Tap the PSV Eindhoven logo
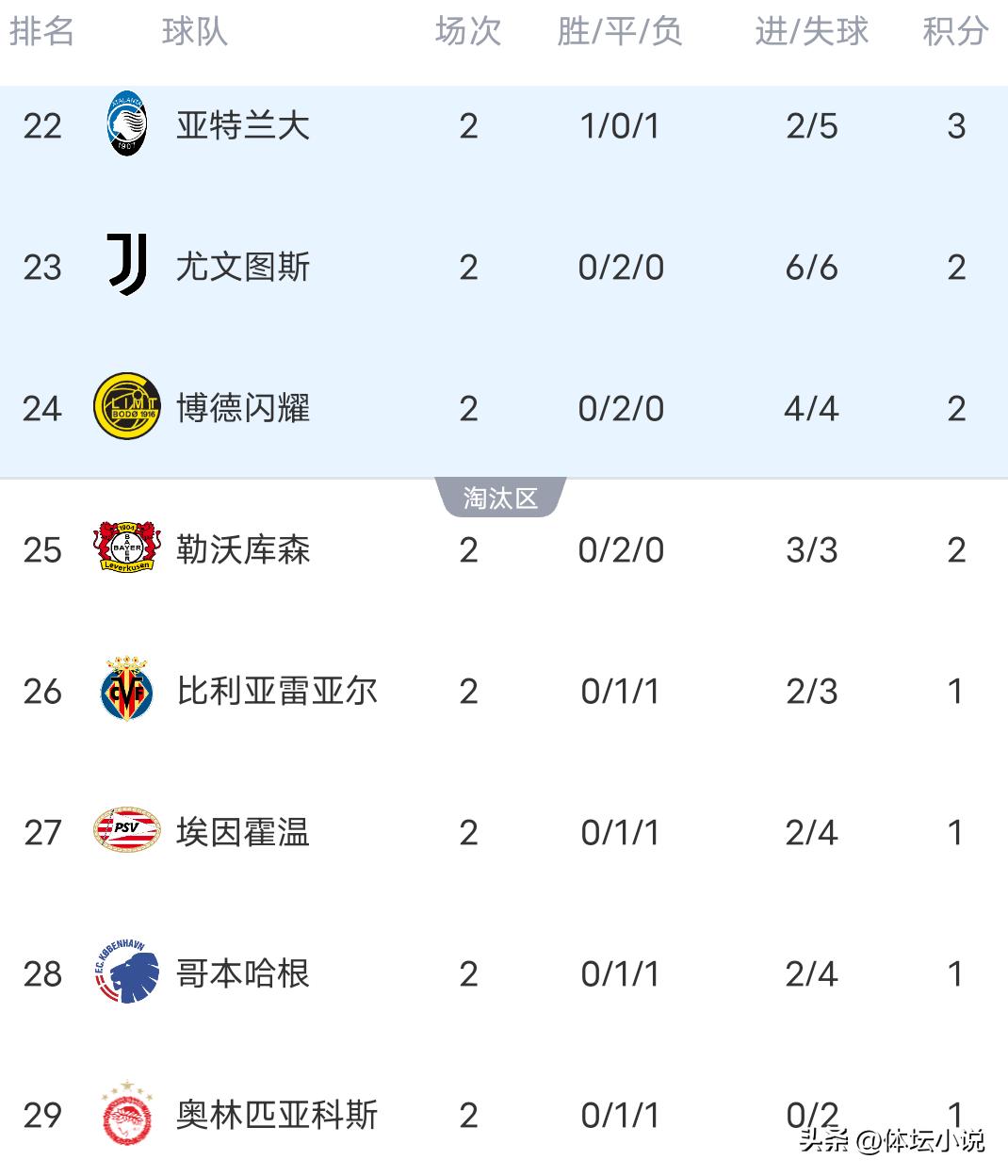Screen dimensions: 1008x1176 (x=126, y=831)
